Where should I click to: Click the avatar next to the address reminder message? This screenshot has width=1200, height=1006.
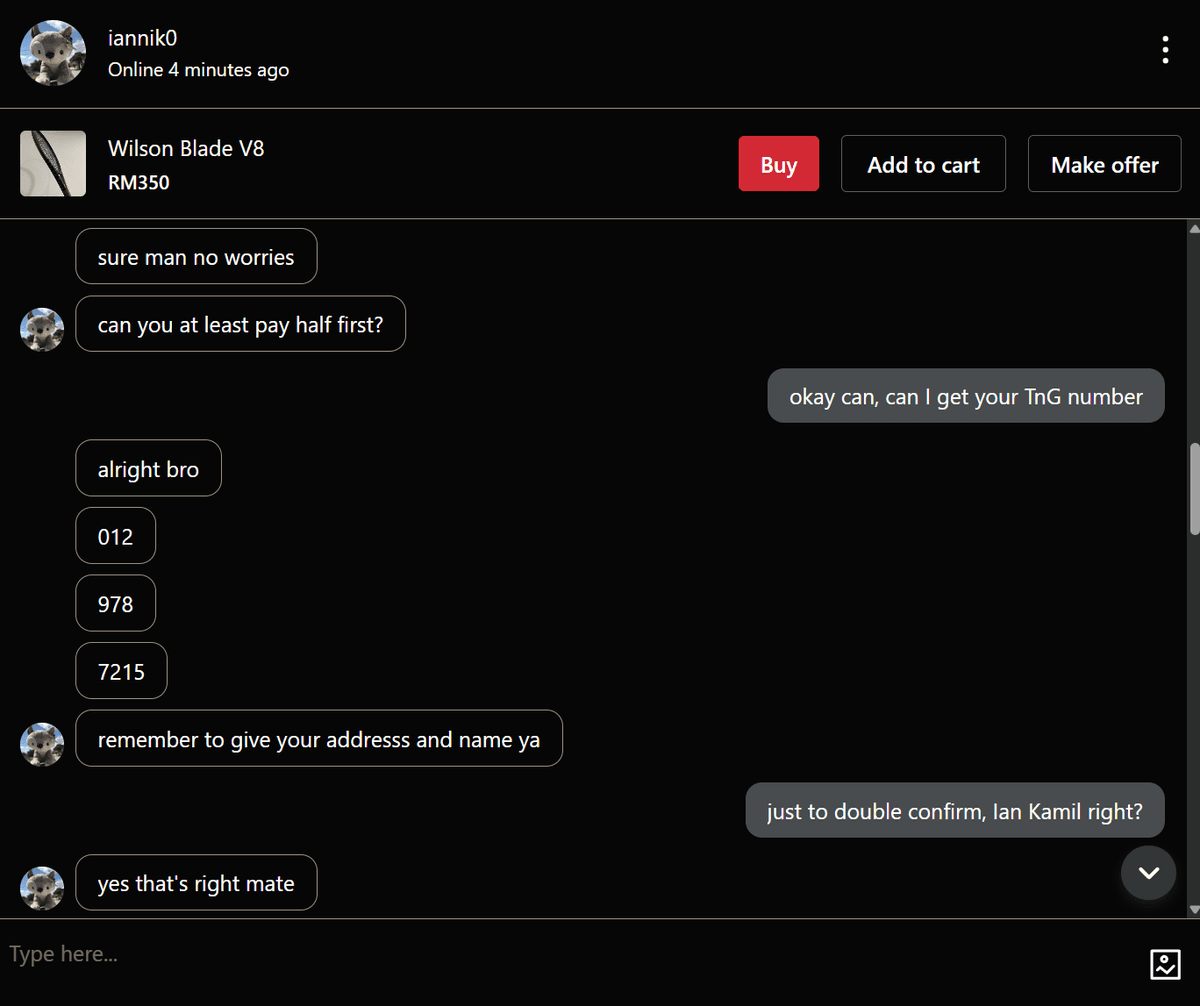pos(42,744)
